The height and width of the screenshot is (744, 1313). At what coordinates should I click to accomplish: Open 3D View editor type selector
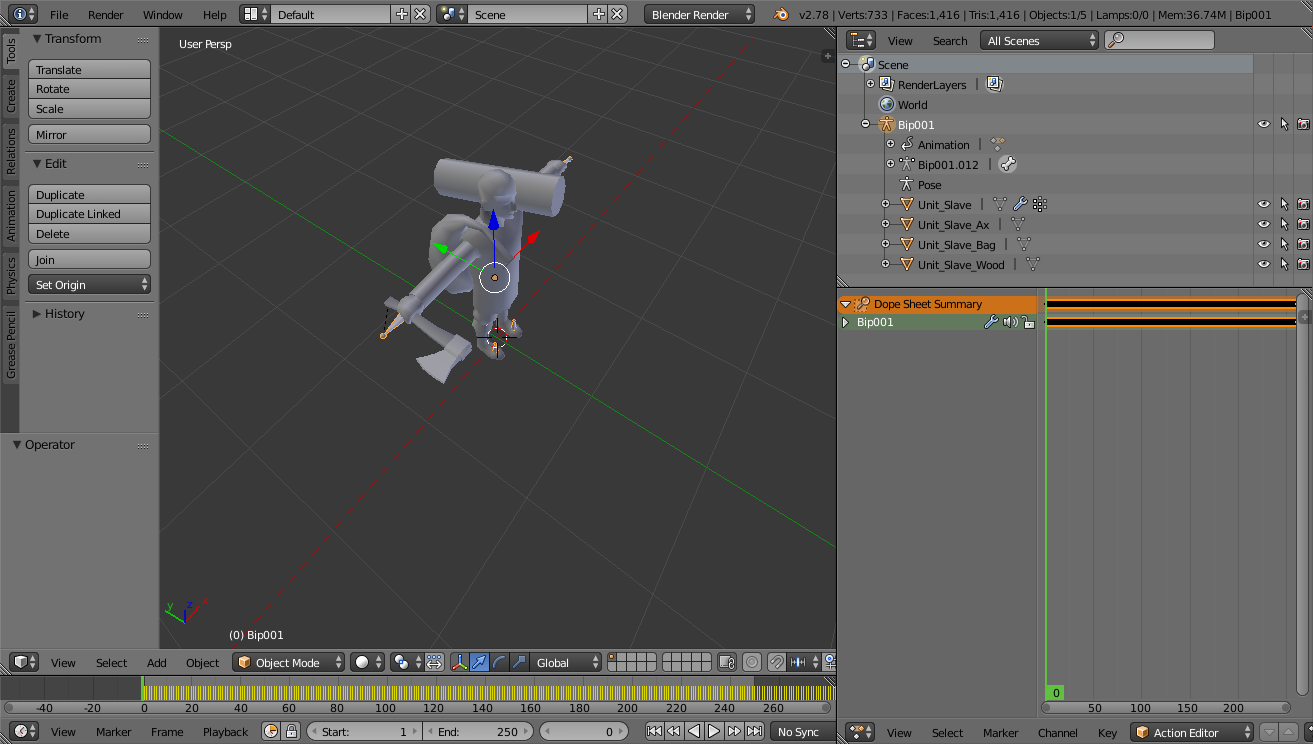point(24,662)
